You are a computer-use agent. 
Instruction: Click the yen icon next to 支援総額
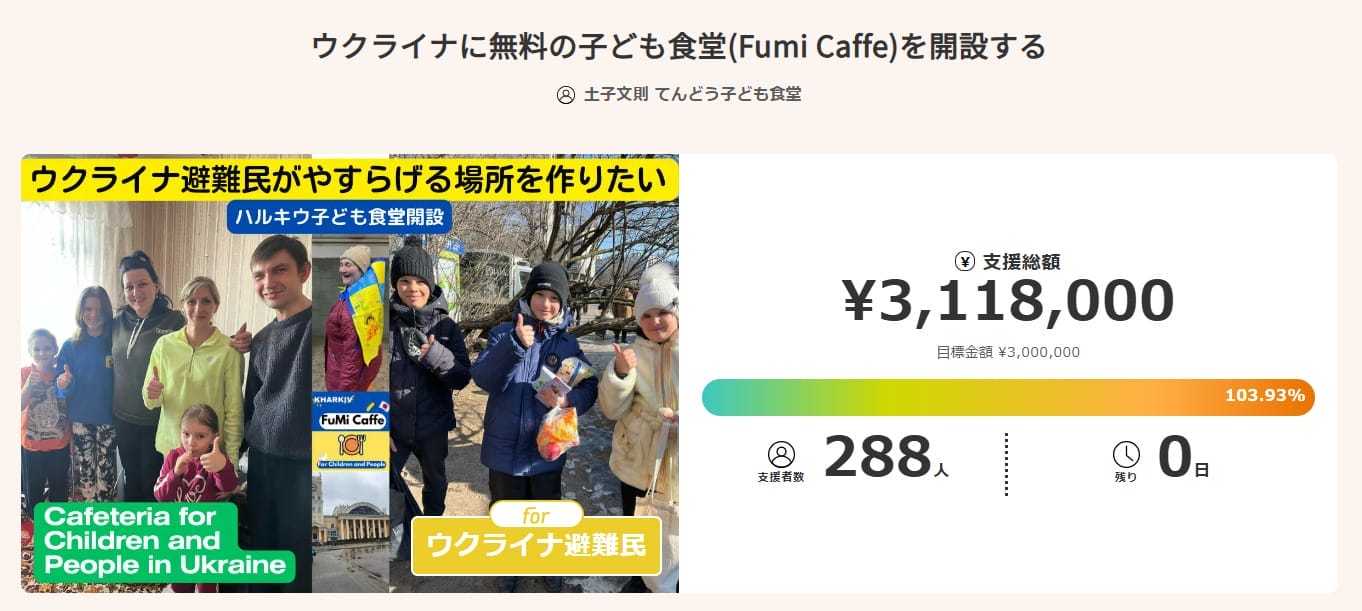(x=965, y=262)
